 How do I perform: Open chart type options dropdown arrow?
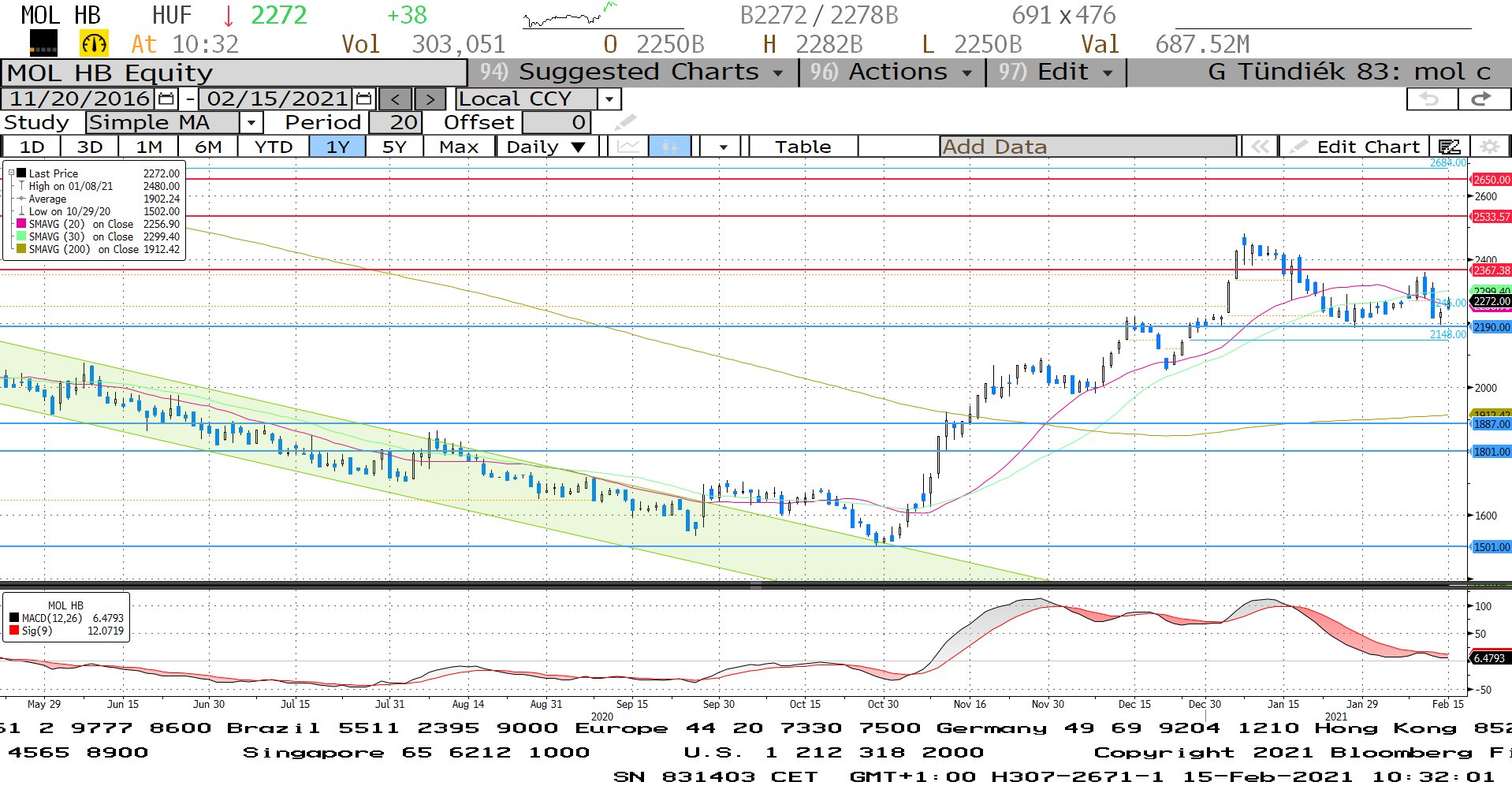pyautogui.click(x=723, y=147)
